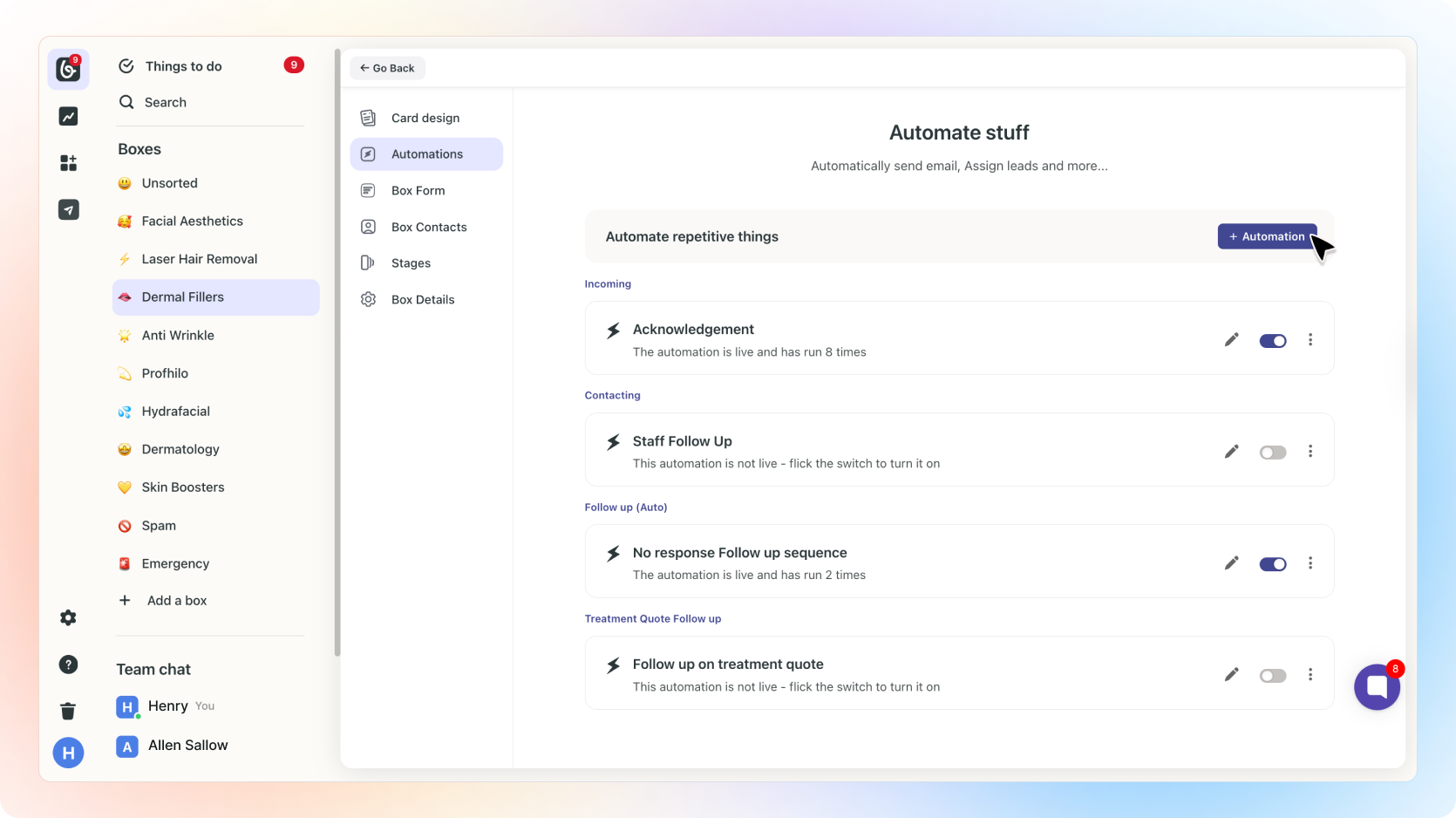Open the help question mark icon
This screenshot has height=818, width=1456.
click(68, 665)
